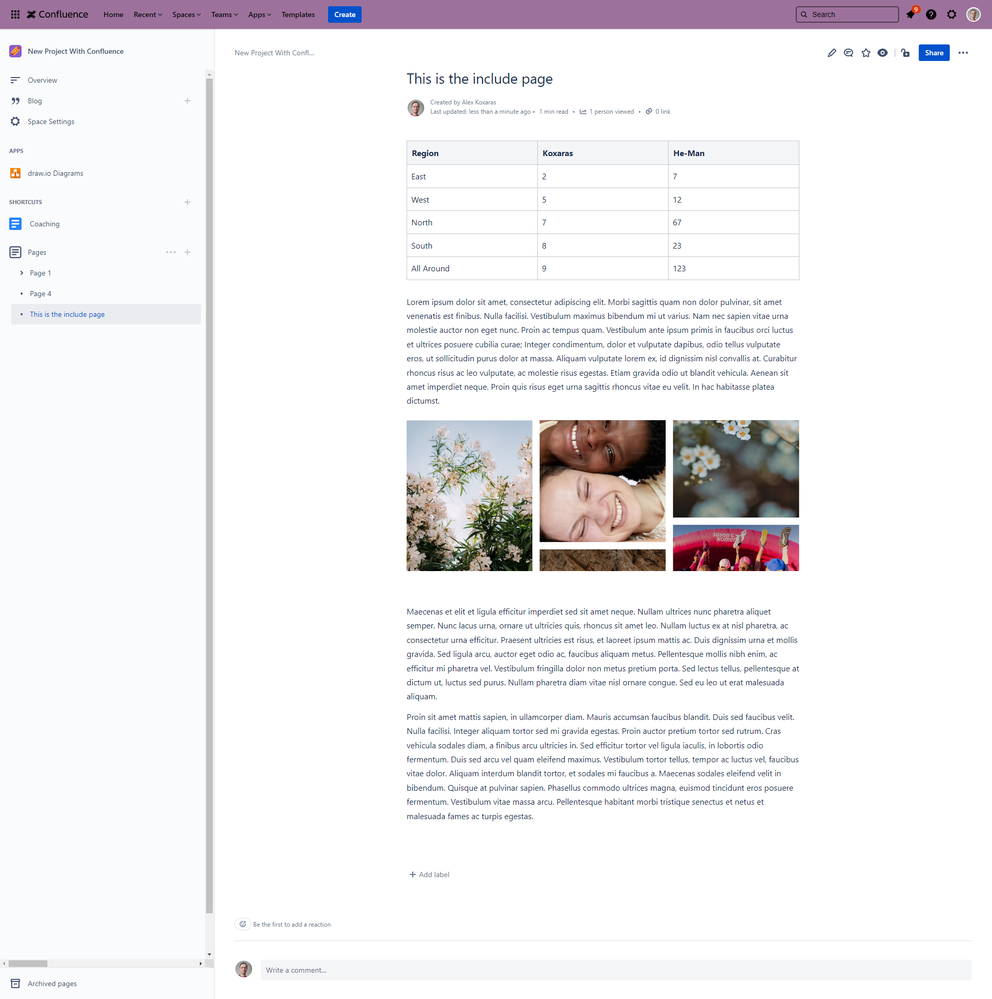Open the notifications bell icon
This screenshot has height=999, width=992.
(x=912, y=14)
